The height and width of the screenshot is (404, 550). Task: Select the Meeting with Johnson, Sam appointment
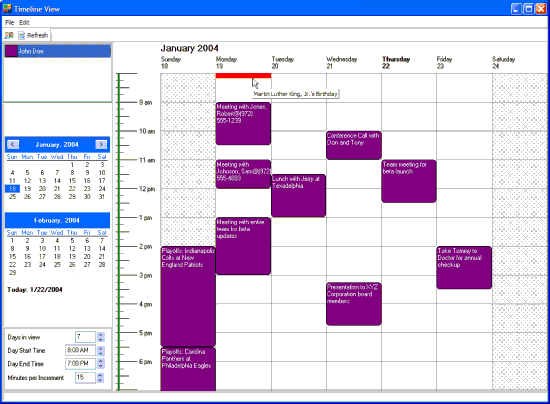click(243, 174)
